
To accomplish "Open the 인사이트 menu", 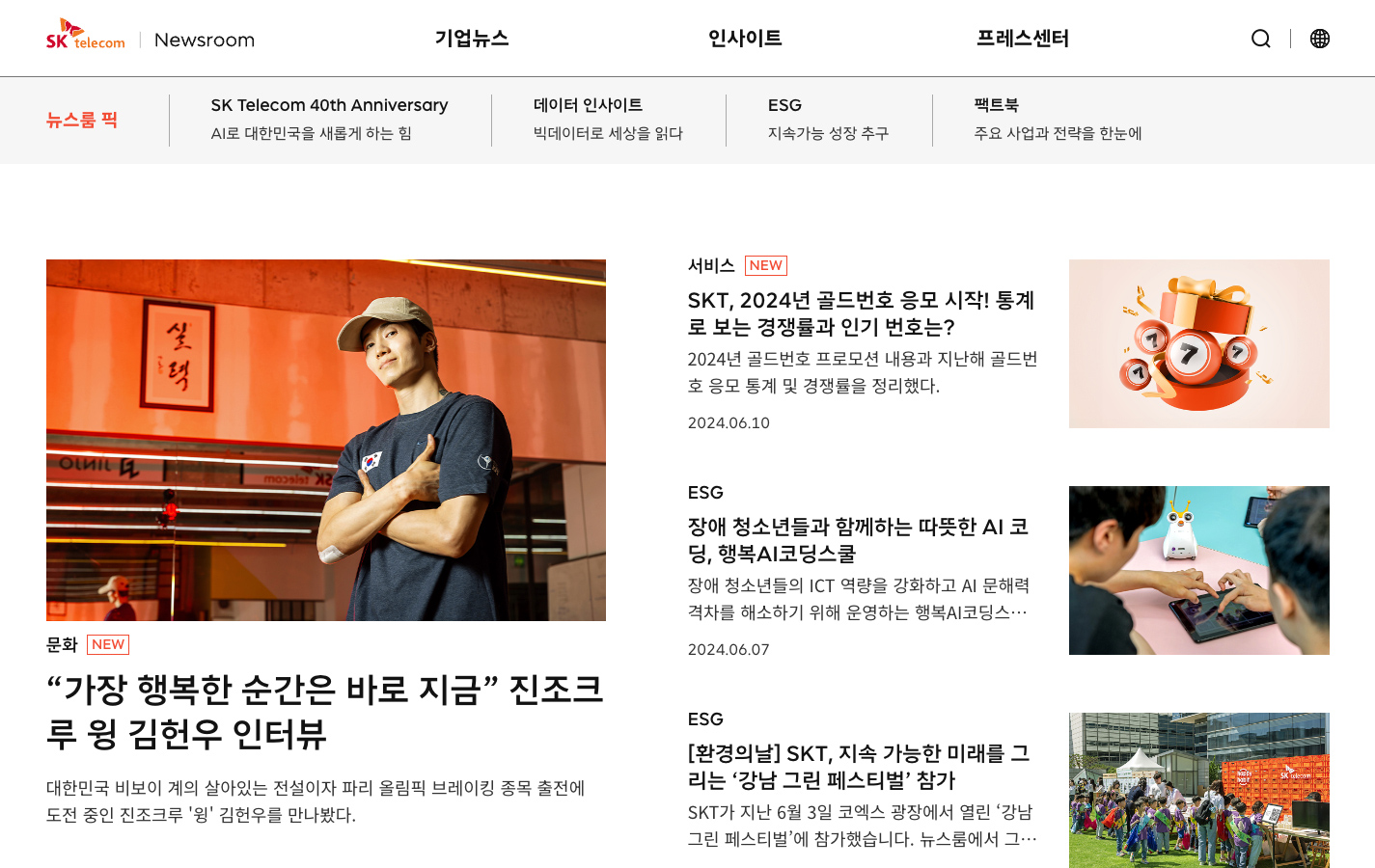I will pos(745,39).
